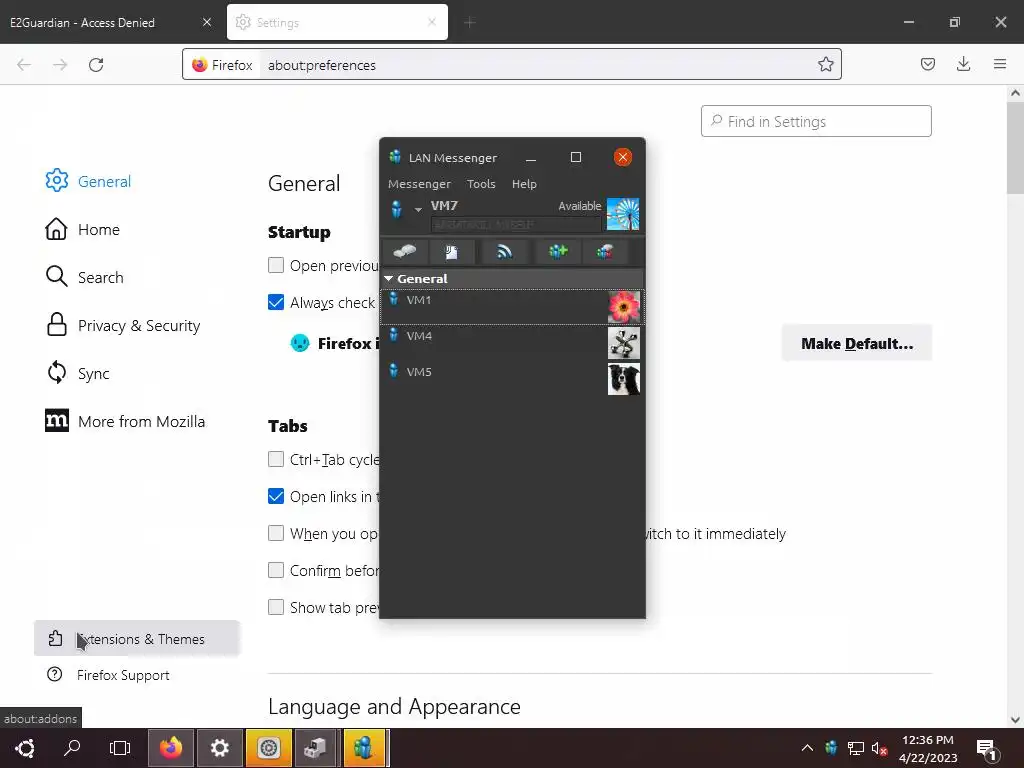This screenshot has width=1024, height=768.
Task: Collapse the General group in LAN Messenger
Action: [389, 278]
